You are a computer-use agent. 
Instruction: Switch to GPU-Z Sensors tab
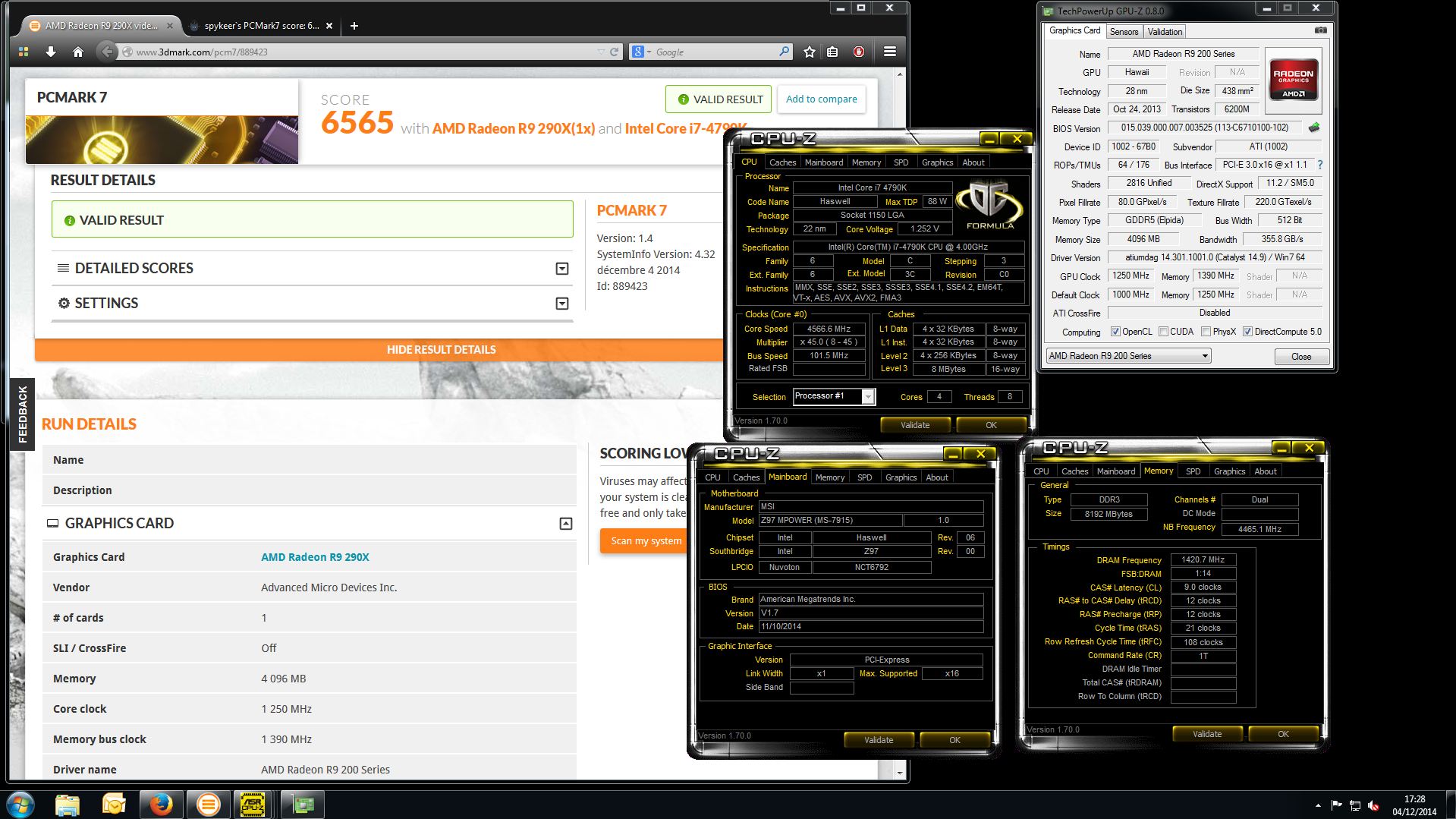(1124, 32)
